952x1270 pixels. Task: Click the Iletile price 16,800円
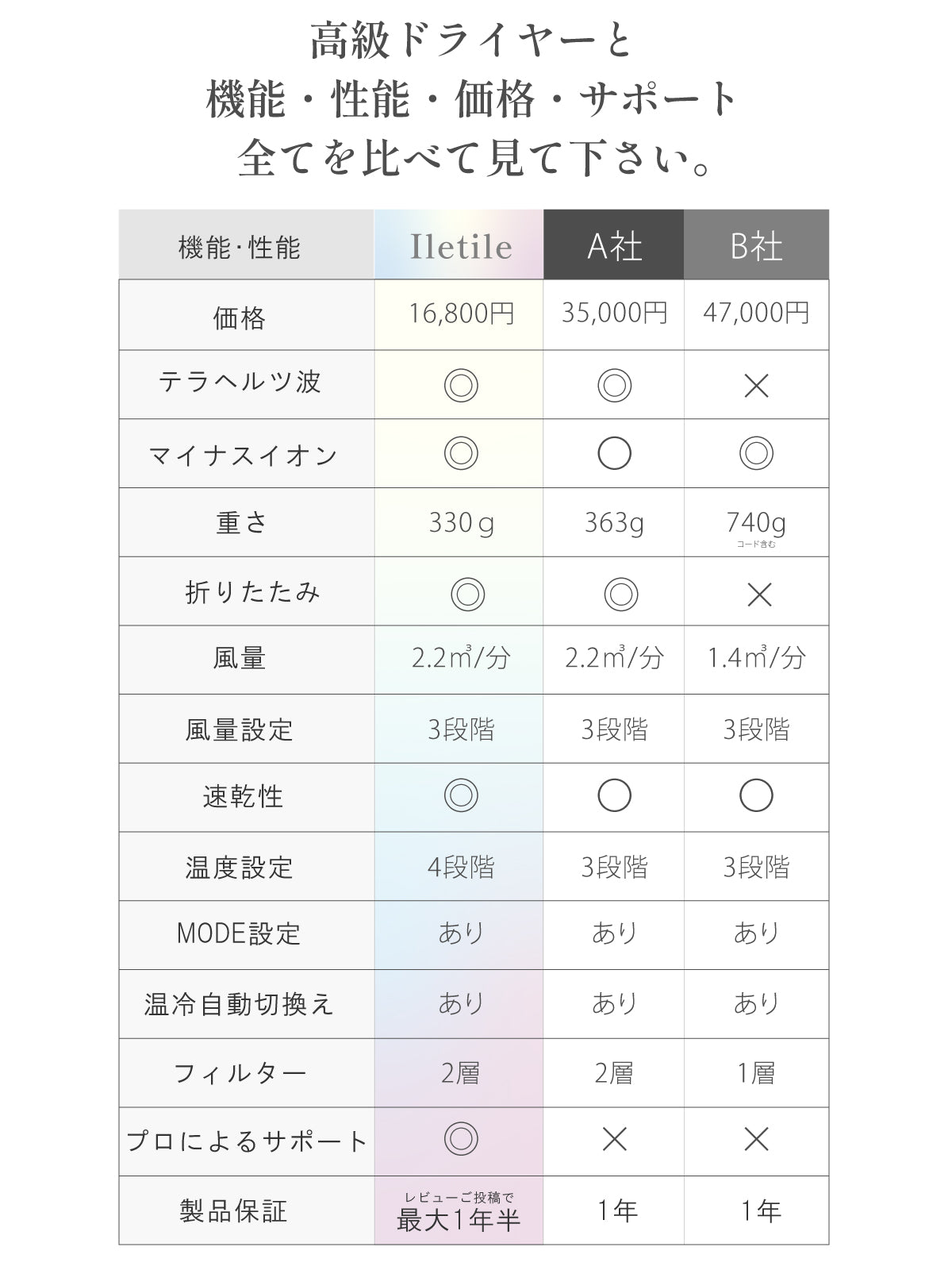(460, 314)
